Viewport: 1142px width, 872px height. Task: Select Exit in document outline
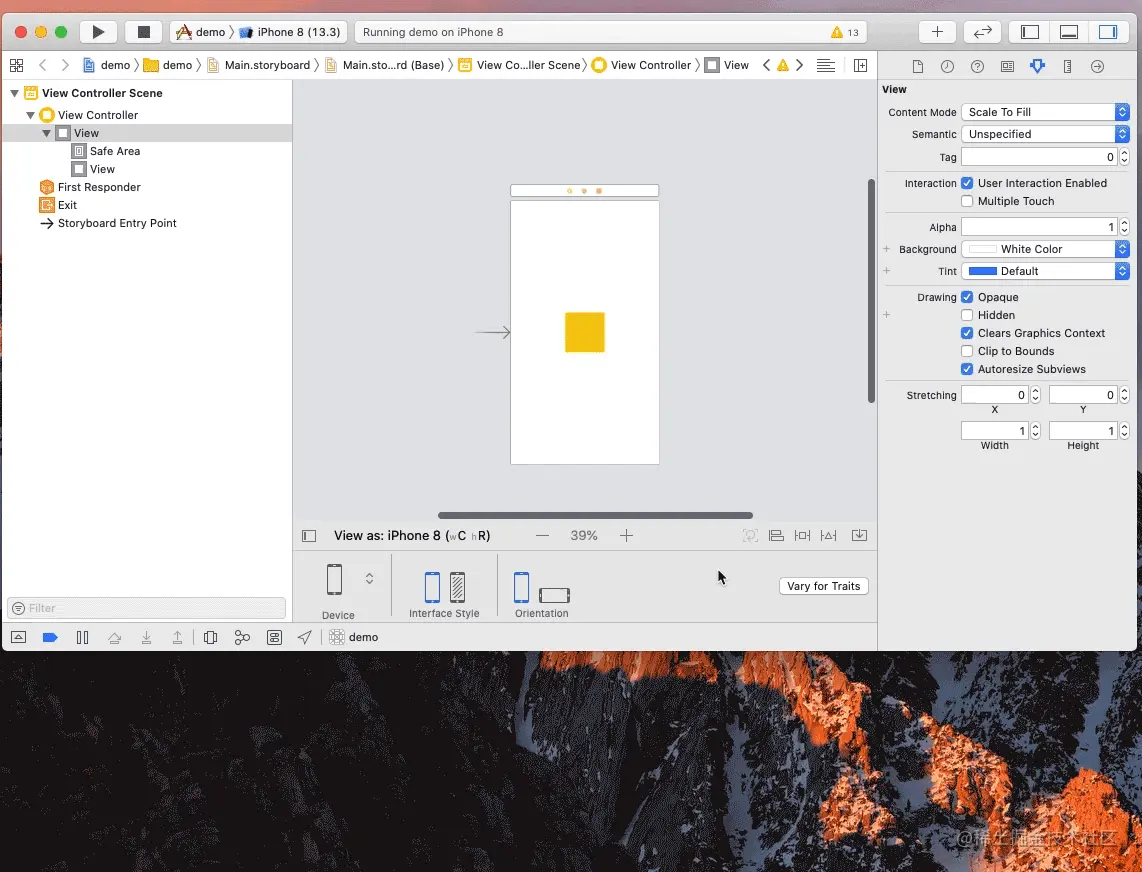click(x=58, y=205)
